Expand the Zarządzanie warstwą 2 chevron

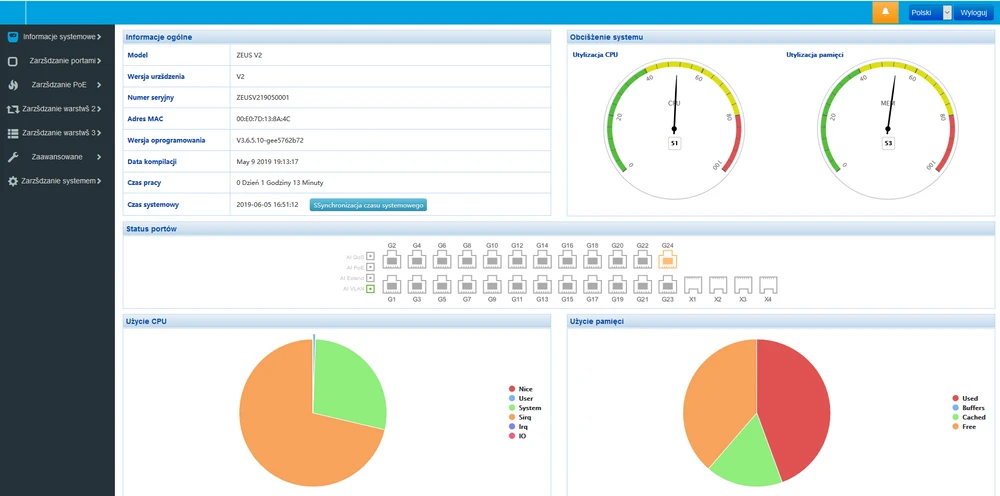[x=104, y=109]
